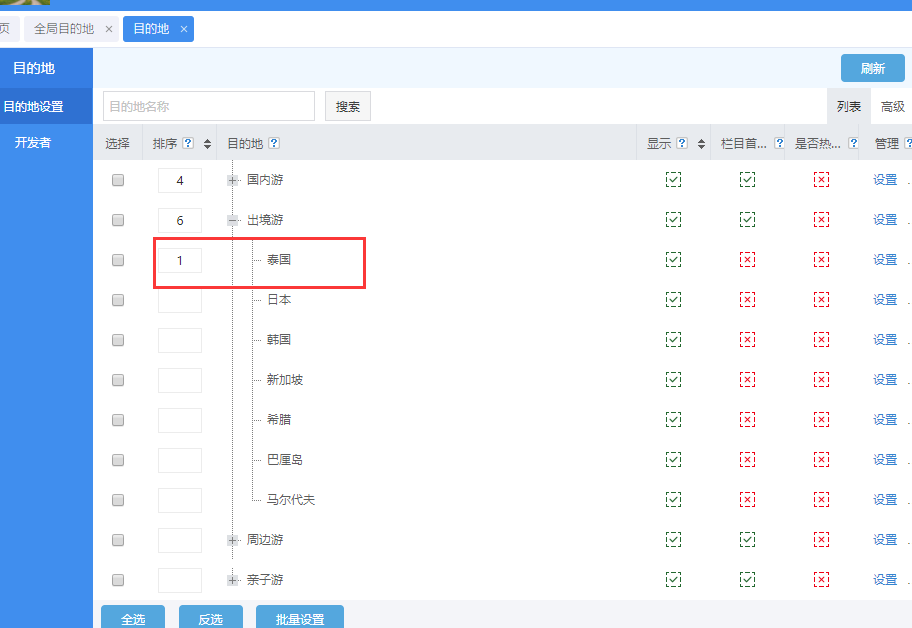Select the checkbox for 新加坡 row
912x628 pixels.
(x=118, y=379)
